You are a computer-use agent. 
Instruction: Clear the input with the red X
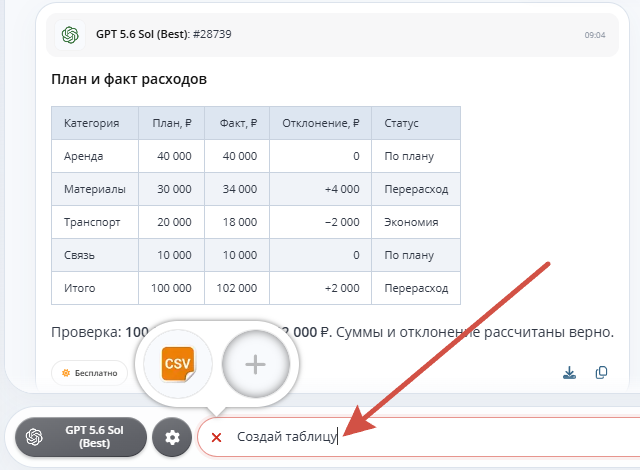(x=216, y=438)
